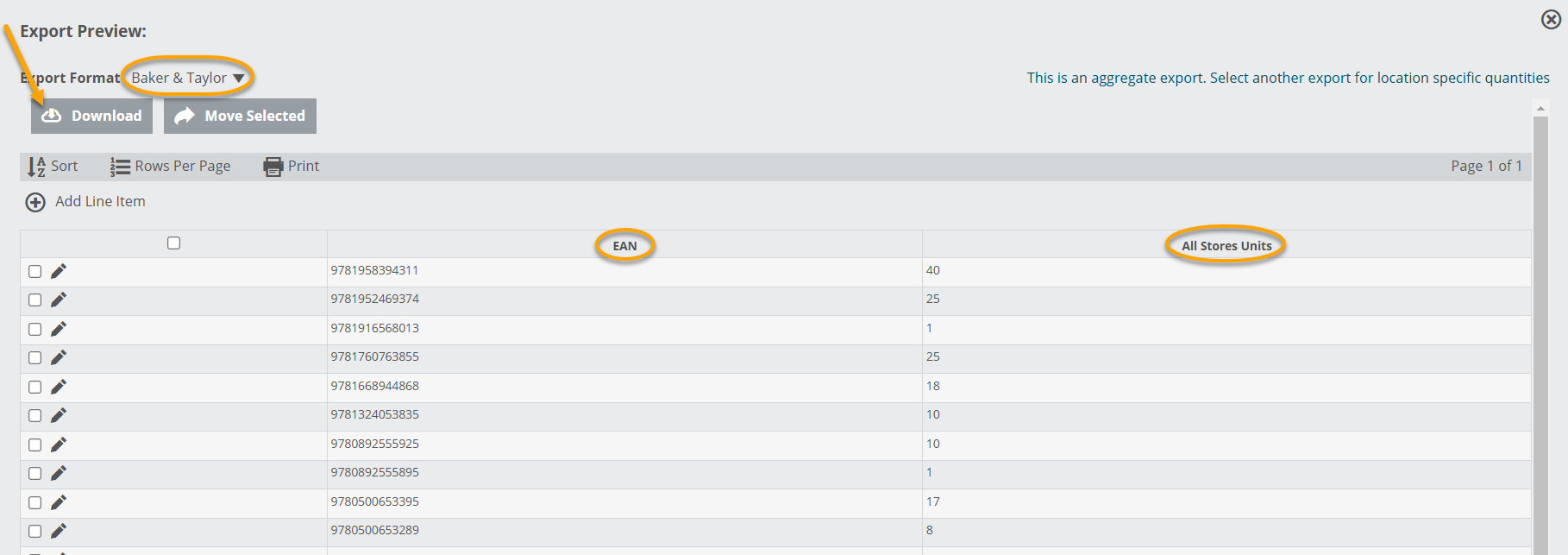Click the Move Selected arrow icon
1568x555 pixels.
tap(185, 116)
